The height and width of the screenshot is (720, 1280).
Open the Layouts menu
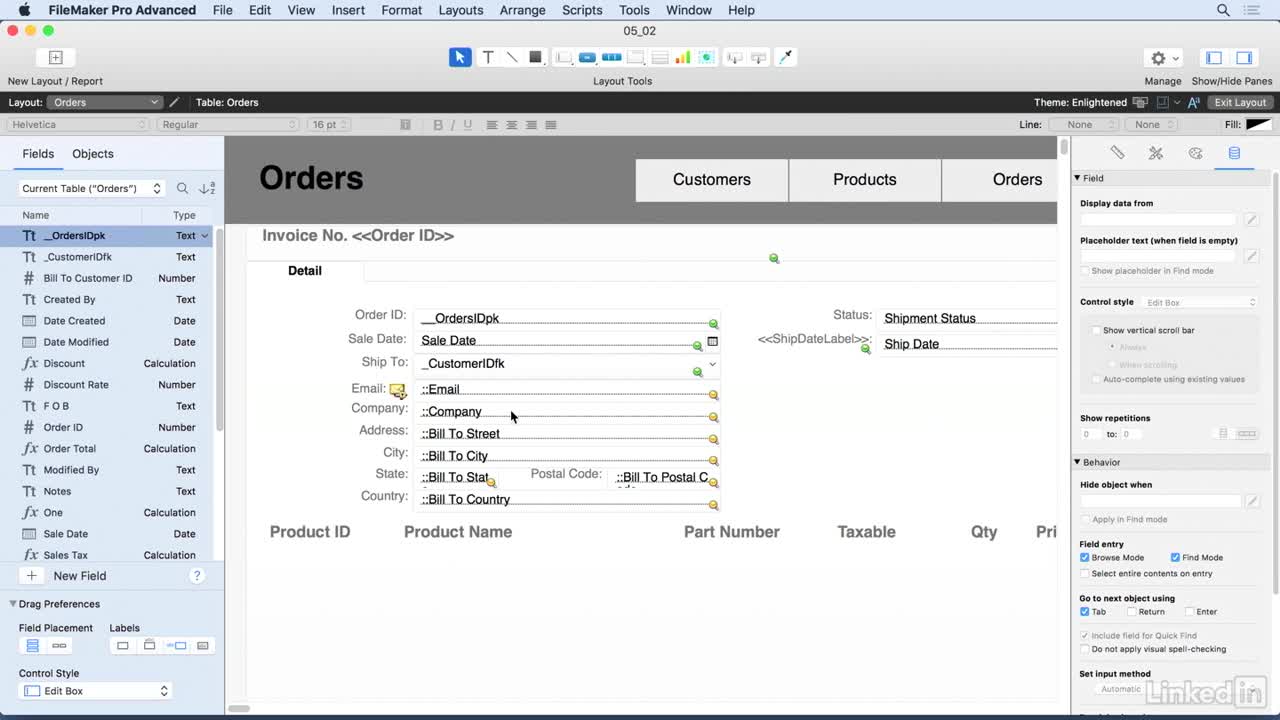[460, 10]
